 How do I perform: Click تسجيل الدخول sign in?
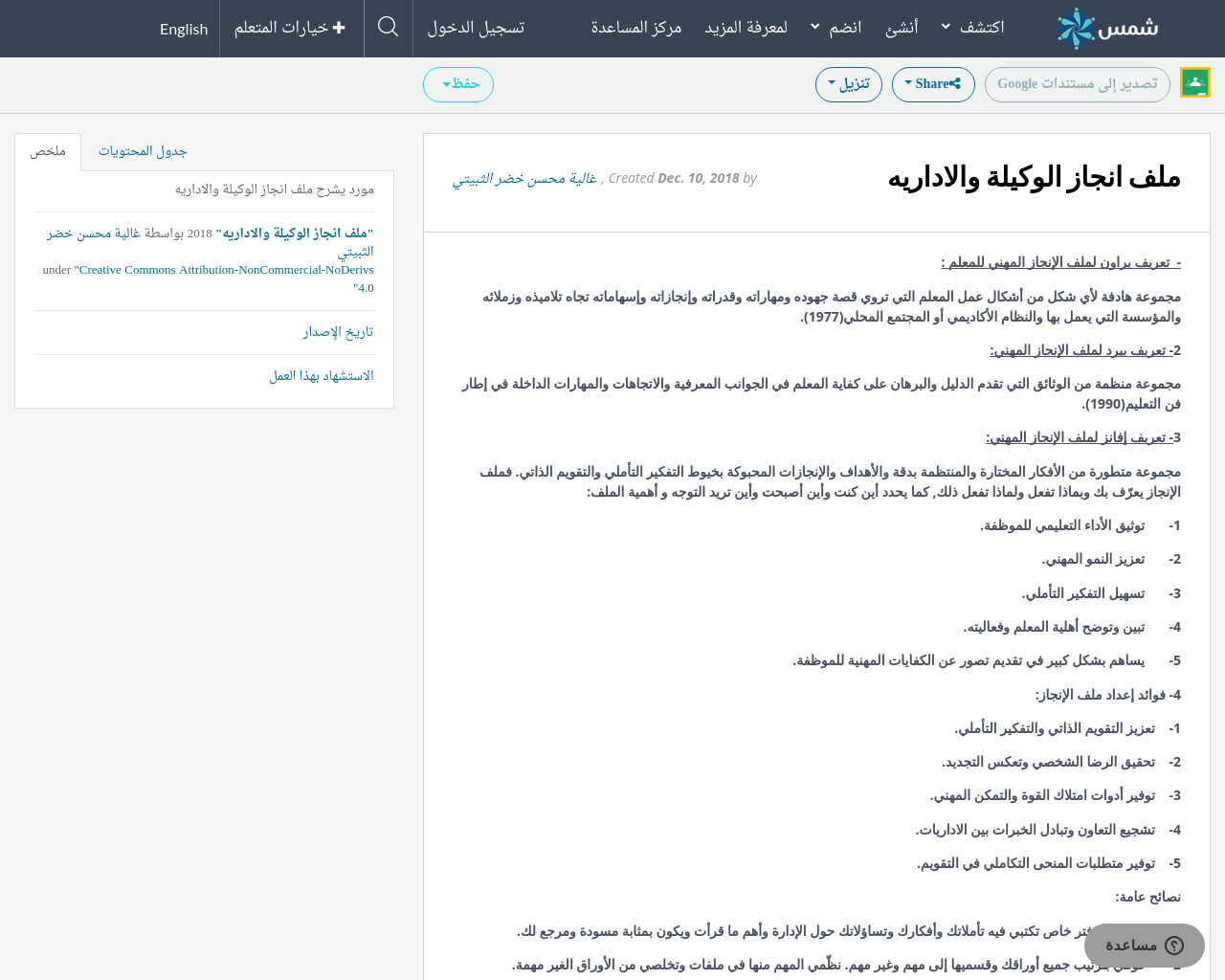click(x=476, y=27)
